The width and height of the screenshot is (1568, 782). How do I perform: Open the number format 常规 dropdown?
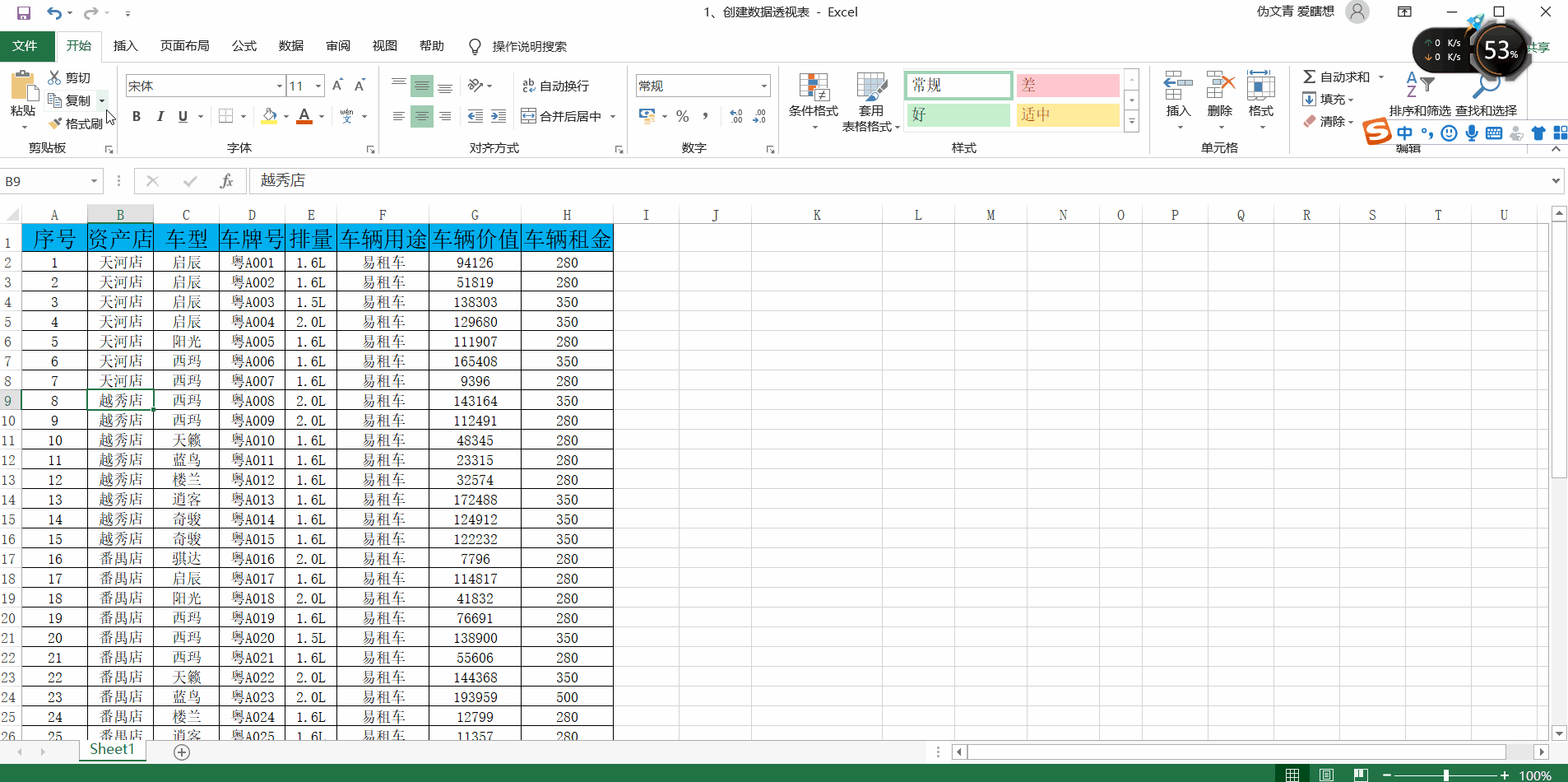coord(763,86)
